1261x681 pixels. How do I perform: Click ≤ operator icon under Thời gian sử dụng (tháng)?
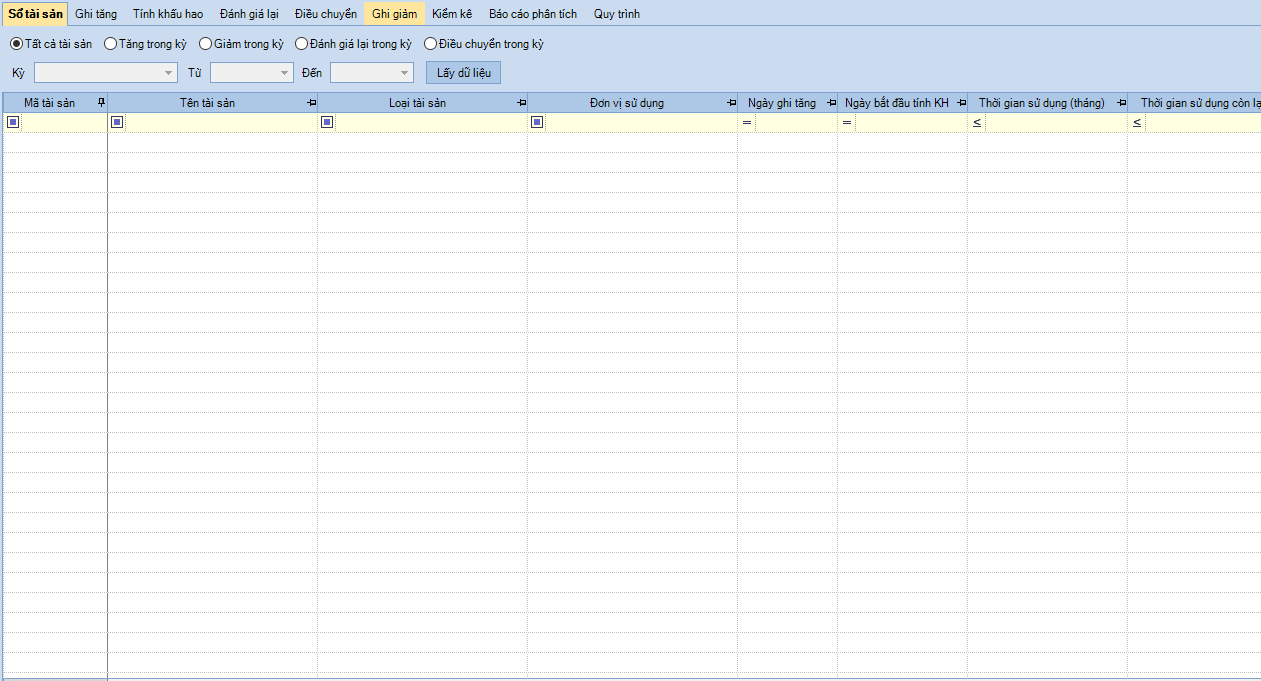click(x=977, y=122)
